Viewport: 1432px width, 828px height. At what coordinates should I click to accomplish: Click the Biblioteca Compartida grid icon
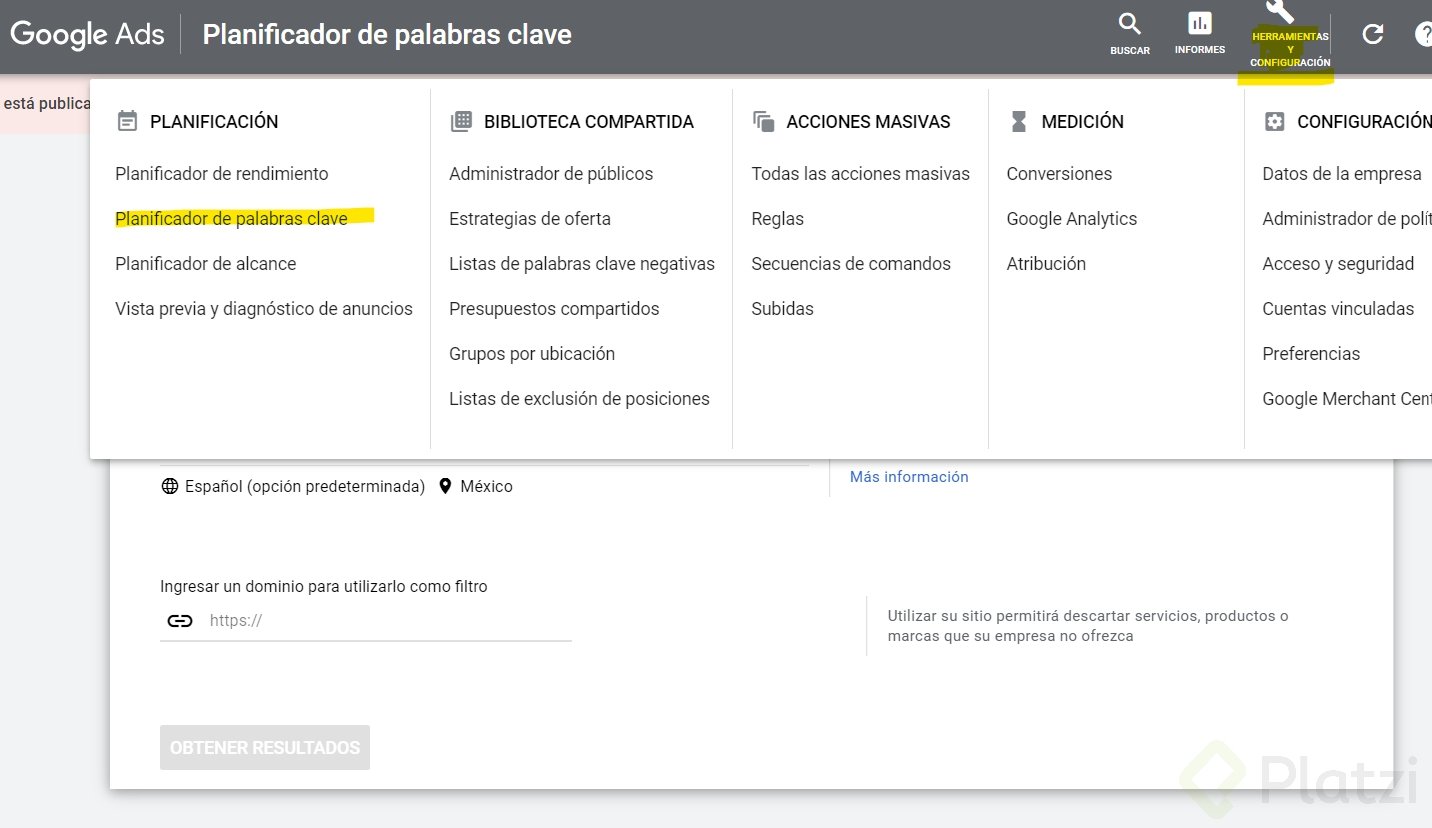click(x=461, y=121)
